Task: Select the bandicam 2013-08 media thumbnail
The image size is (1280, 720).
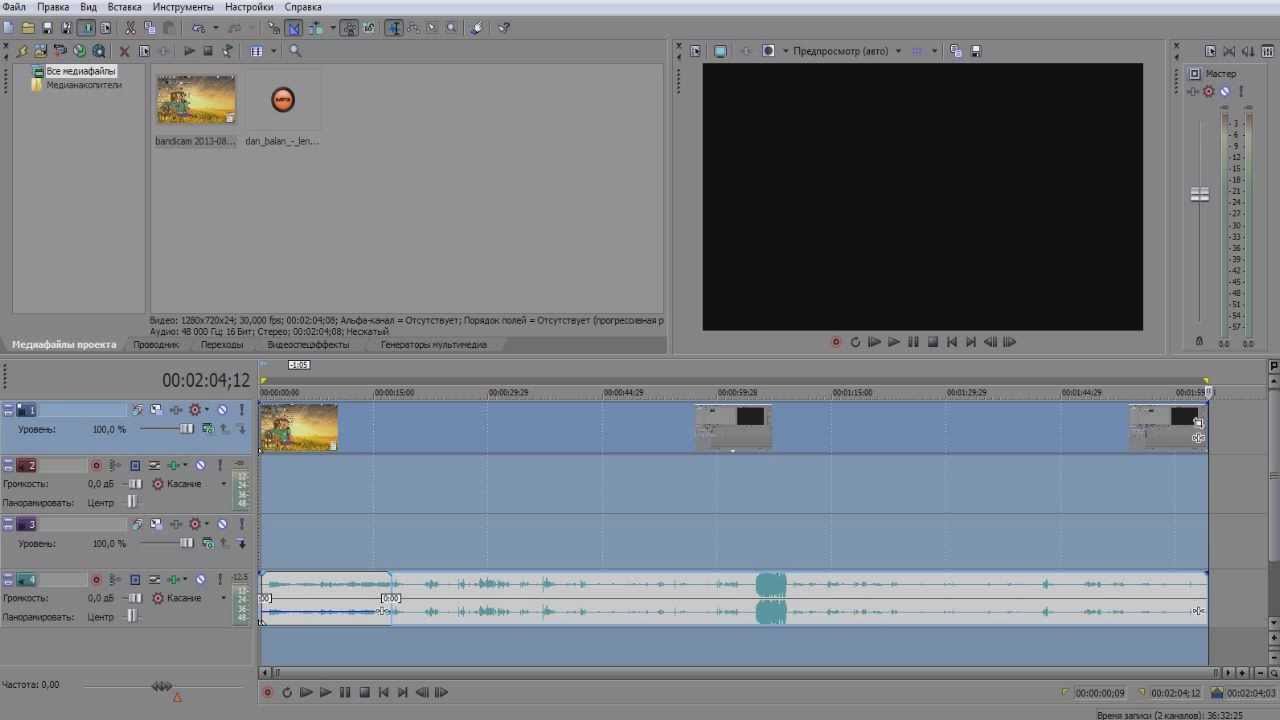Action: click(196, 100)
